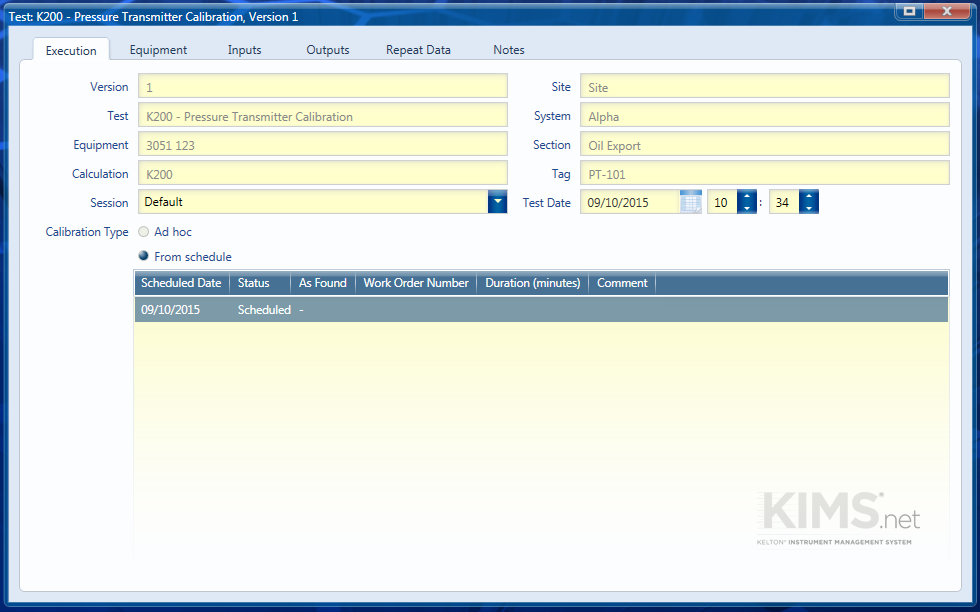Increase the test hour value
The width and height of the screenshot is (980, 612).
747,196
